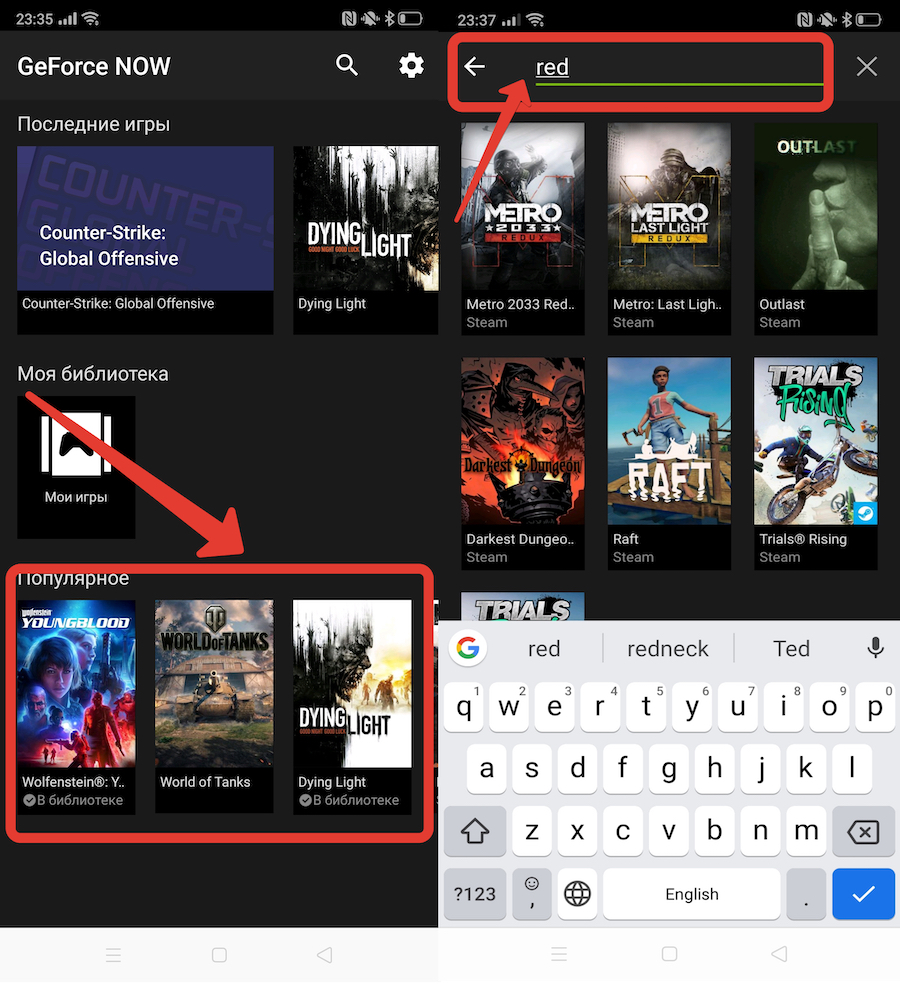Tap the Google logo on keyboard
The image size is (900, 985).
pyautogui.click(x=467, y=648)
